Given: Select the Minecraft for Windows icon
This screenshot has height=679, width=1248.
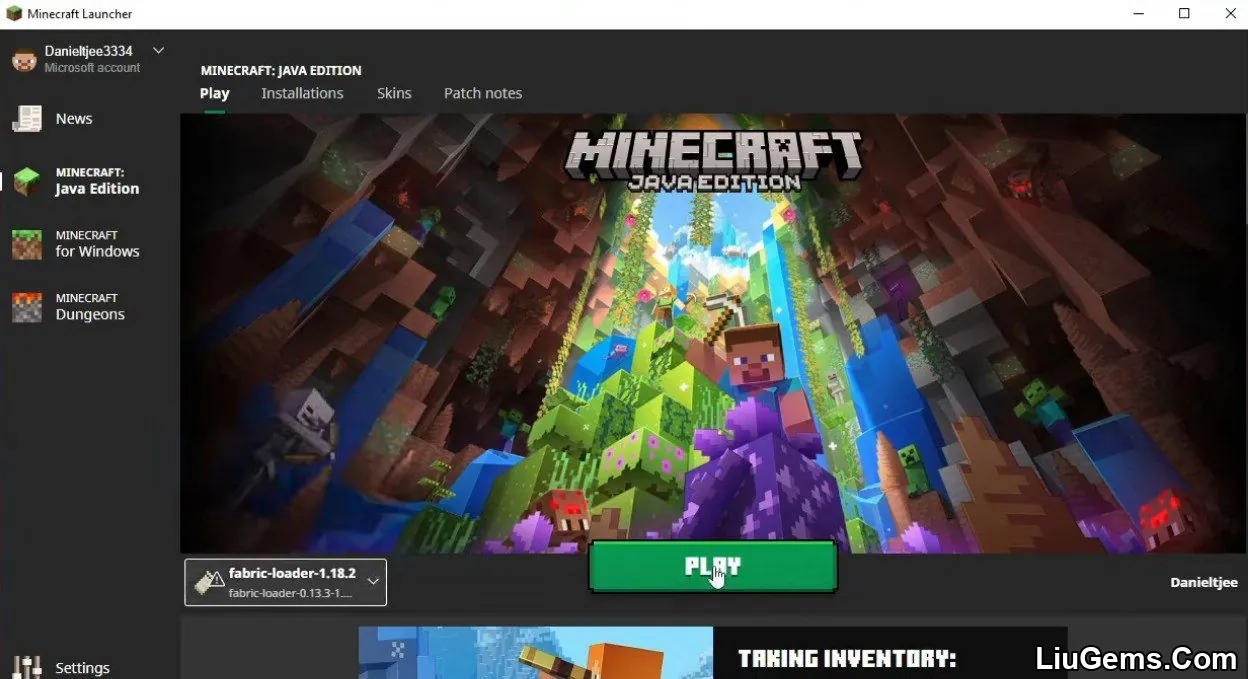Looking at the screenshot, I should coord(27,244).
